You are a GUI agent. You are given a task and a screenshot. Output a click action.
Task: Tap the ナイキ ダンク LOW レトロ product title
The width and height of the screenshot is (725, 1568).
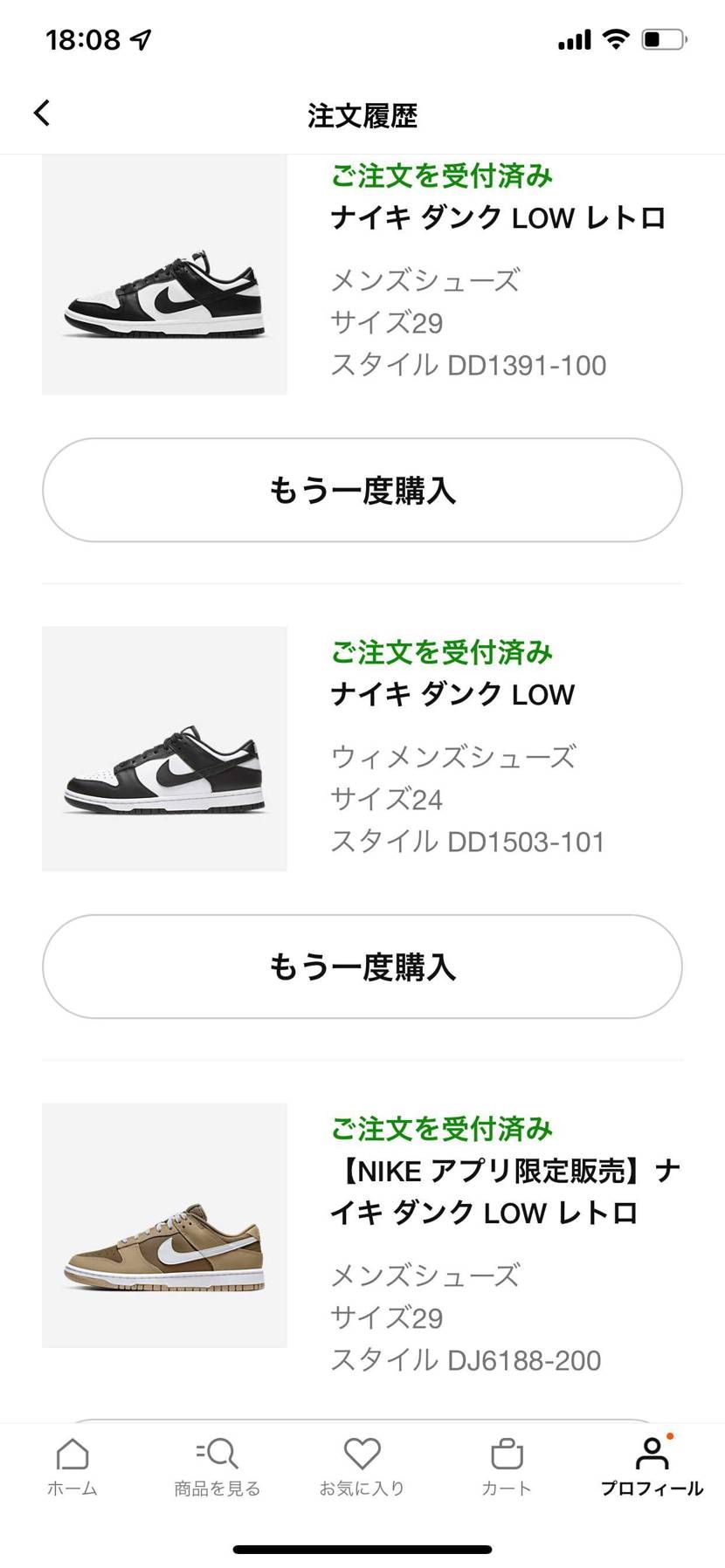498,217
